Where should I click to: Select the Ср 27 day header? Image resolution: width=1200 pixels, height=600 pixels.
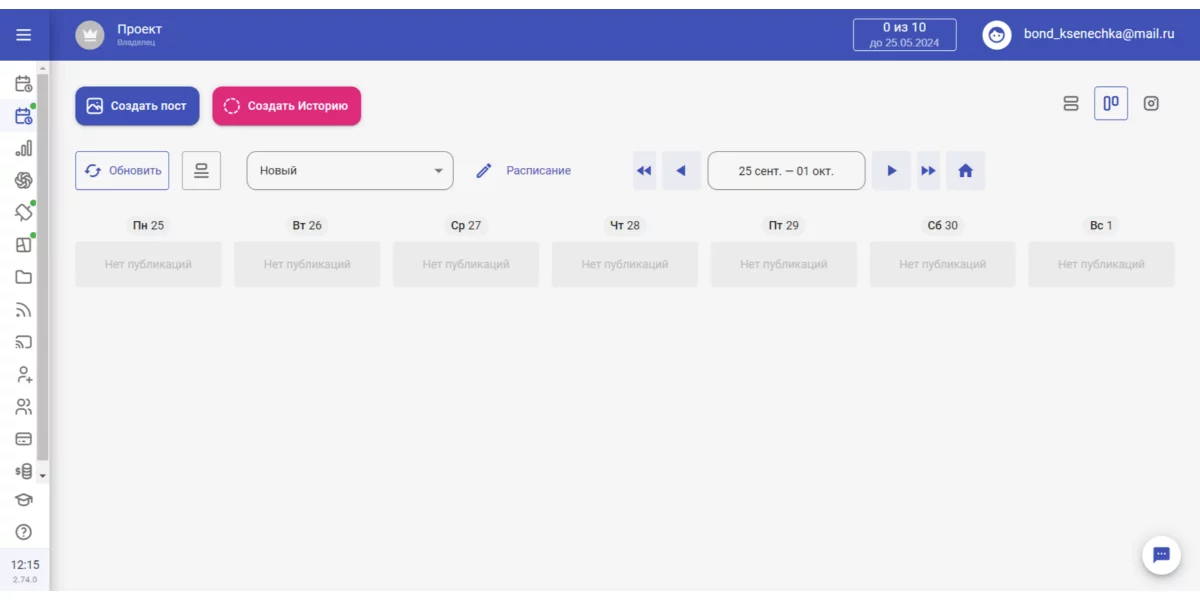(466, 226)
